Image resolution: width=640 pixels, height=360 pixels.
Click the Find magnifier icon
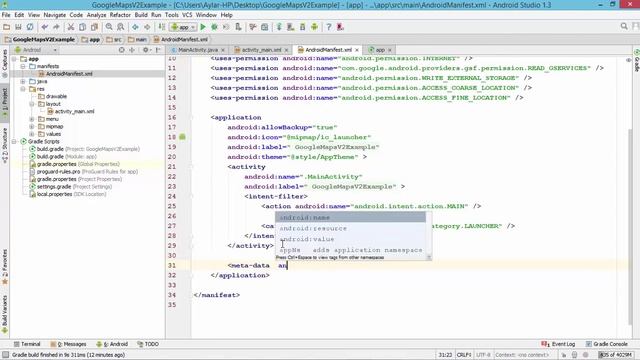click(x=109, y=27)
